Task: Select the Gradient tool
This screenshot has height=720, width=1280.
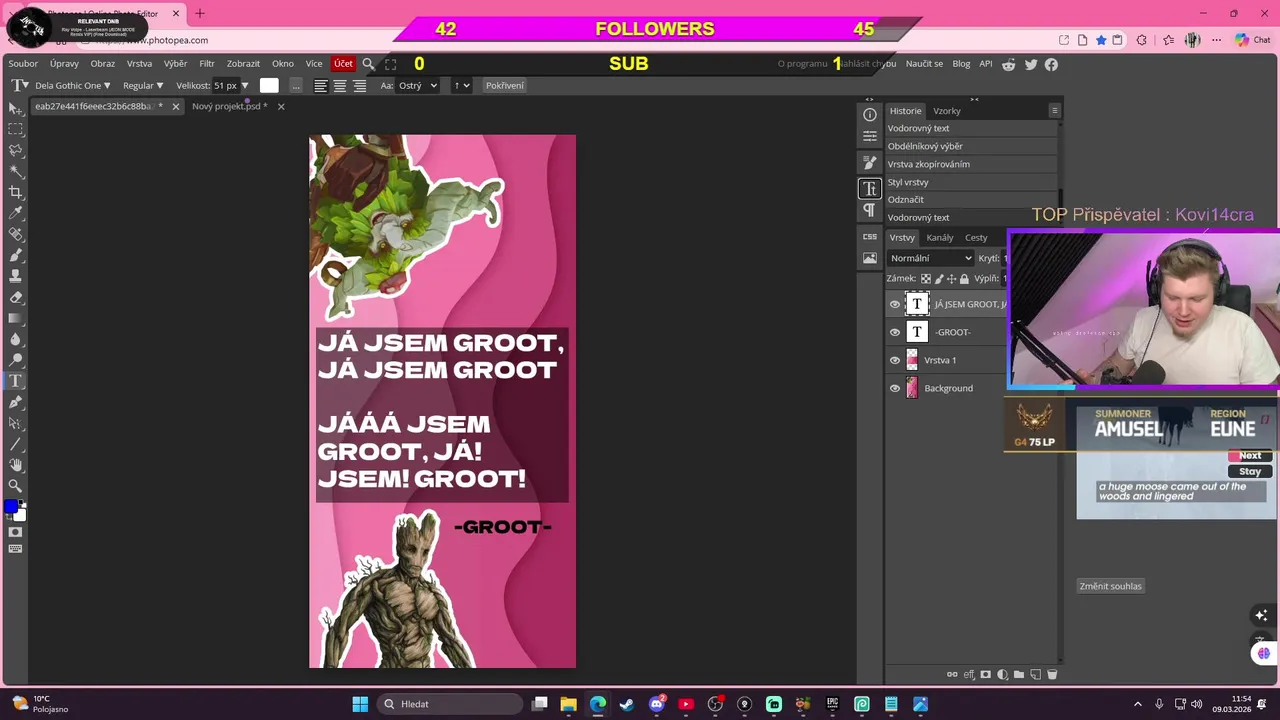Action: point(15,318)
